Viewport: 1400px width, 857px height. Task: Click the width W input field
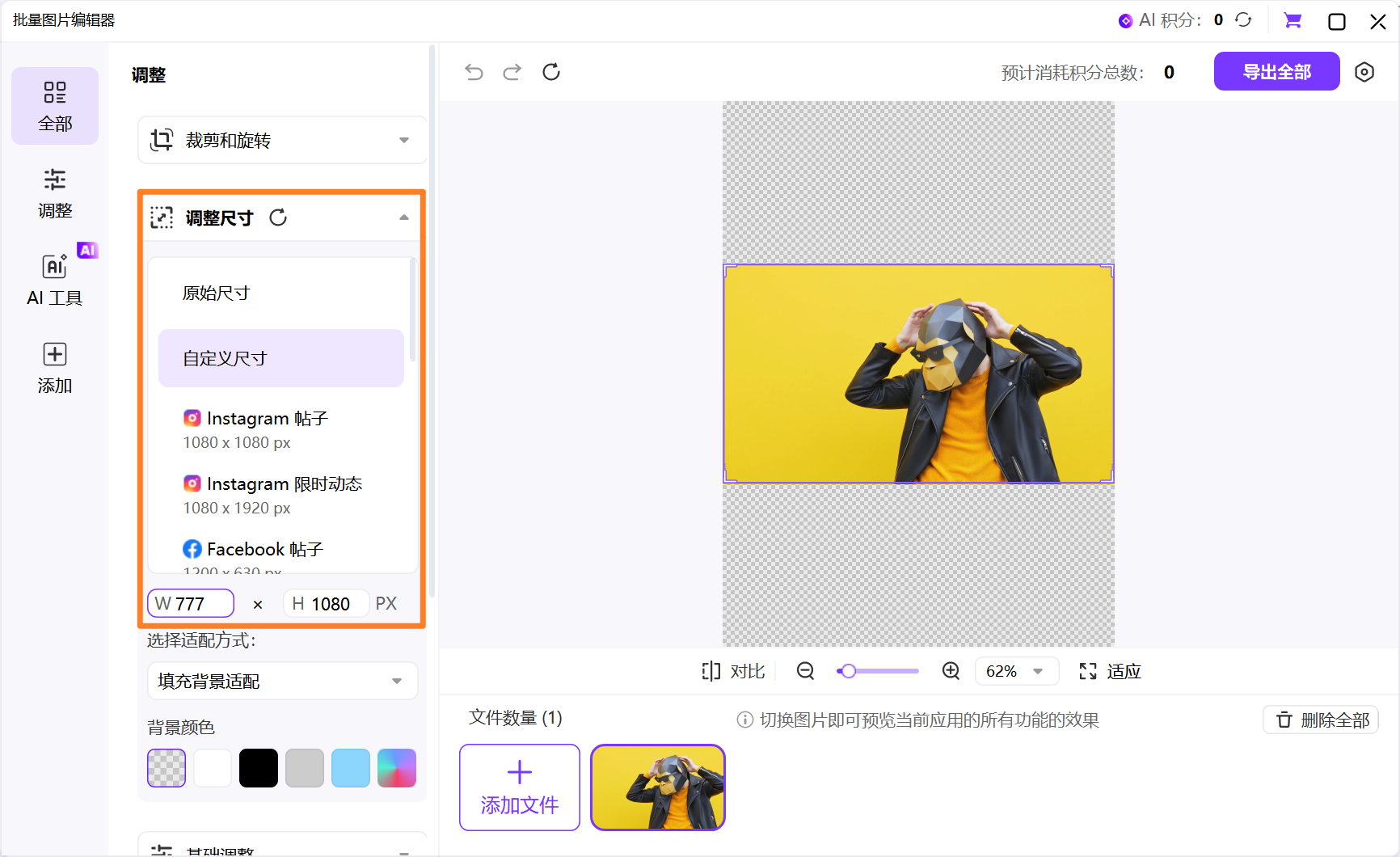(x=192, y=604)
